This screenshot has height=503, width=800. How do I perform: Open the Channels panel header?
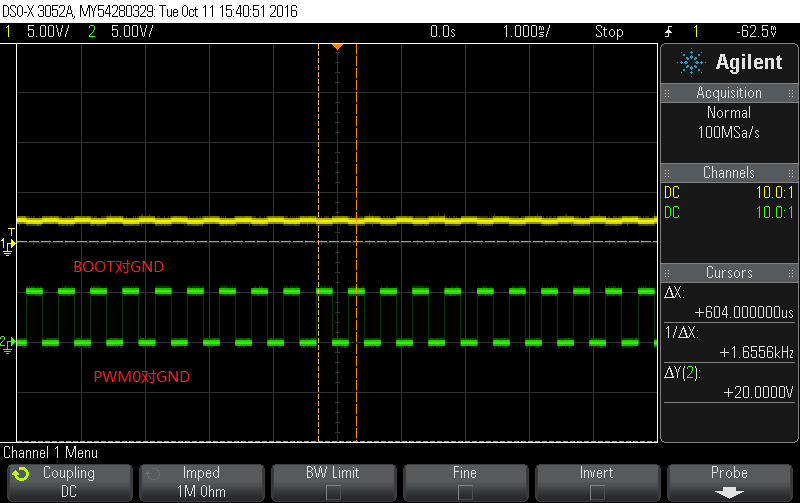pyautogui.click(x=729, y=172)
